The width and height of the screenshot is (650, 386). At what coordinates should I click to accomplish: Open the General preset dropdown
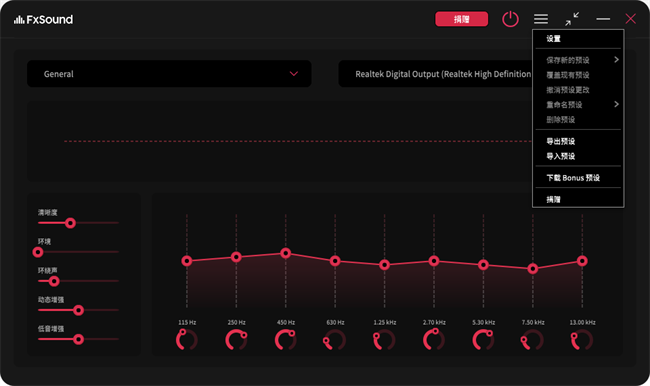click(x=169, y=74)
